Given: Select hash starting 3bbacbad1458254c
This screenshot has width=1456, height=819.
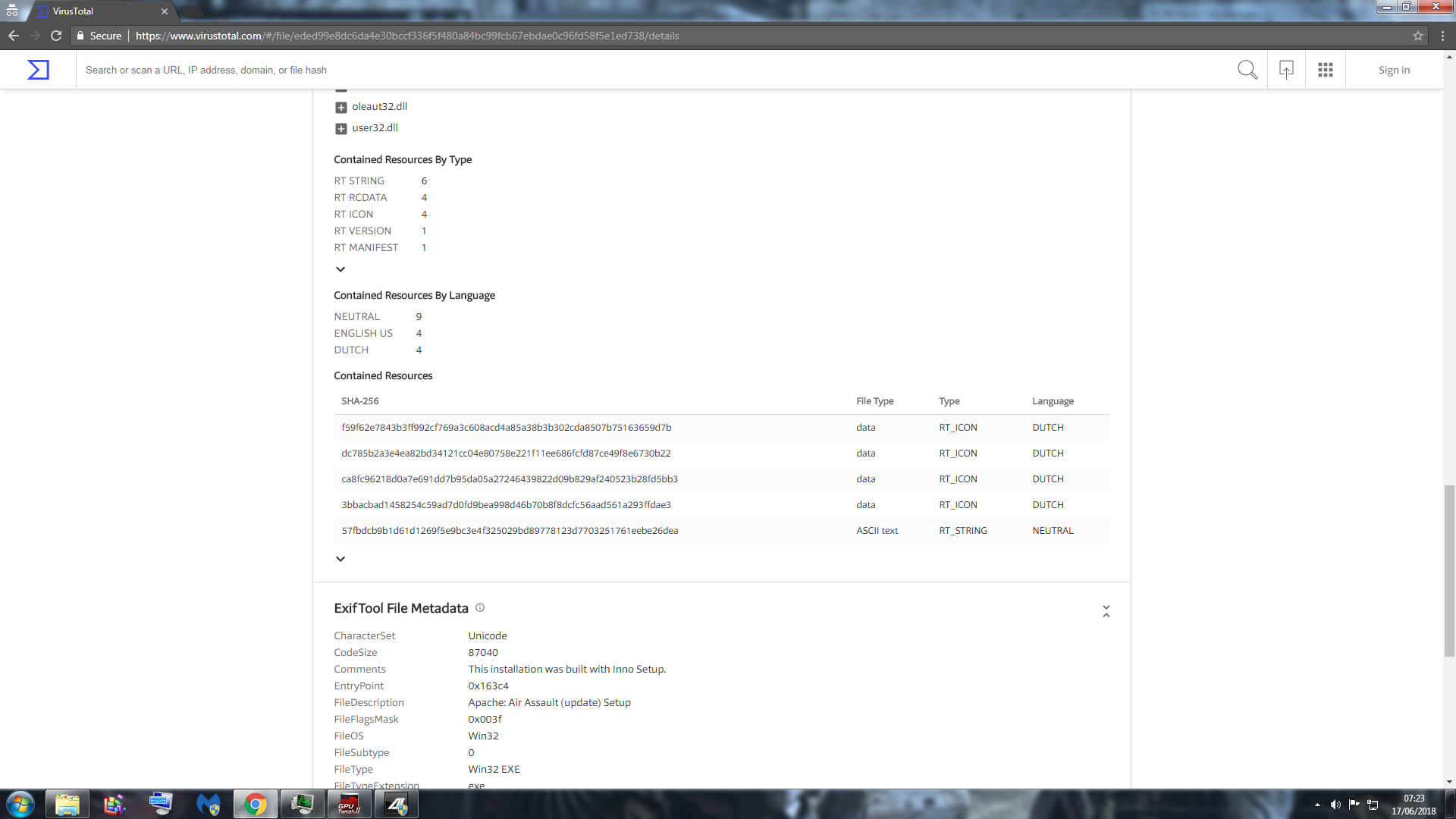Looking at the screenshot, I should (506, 505).
